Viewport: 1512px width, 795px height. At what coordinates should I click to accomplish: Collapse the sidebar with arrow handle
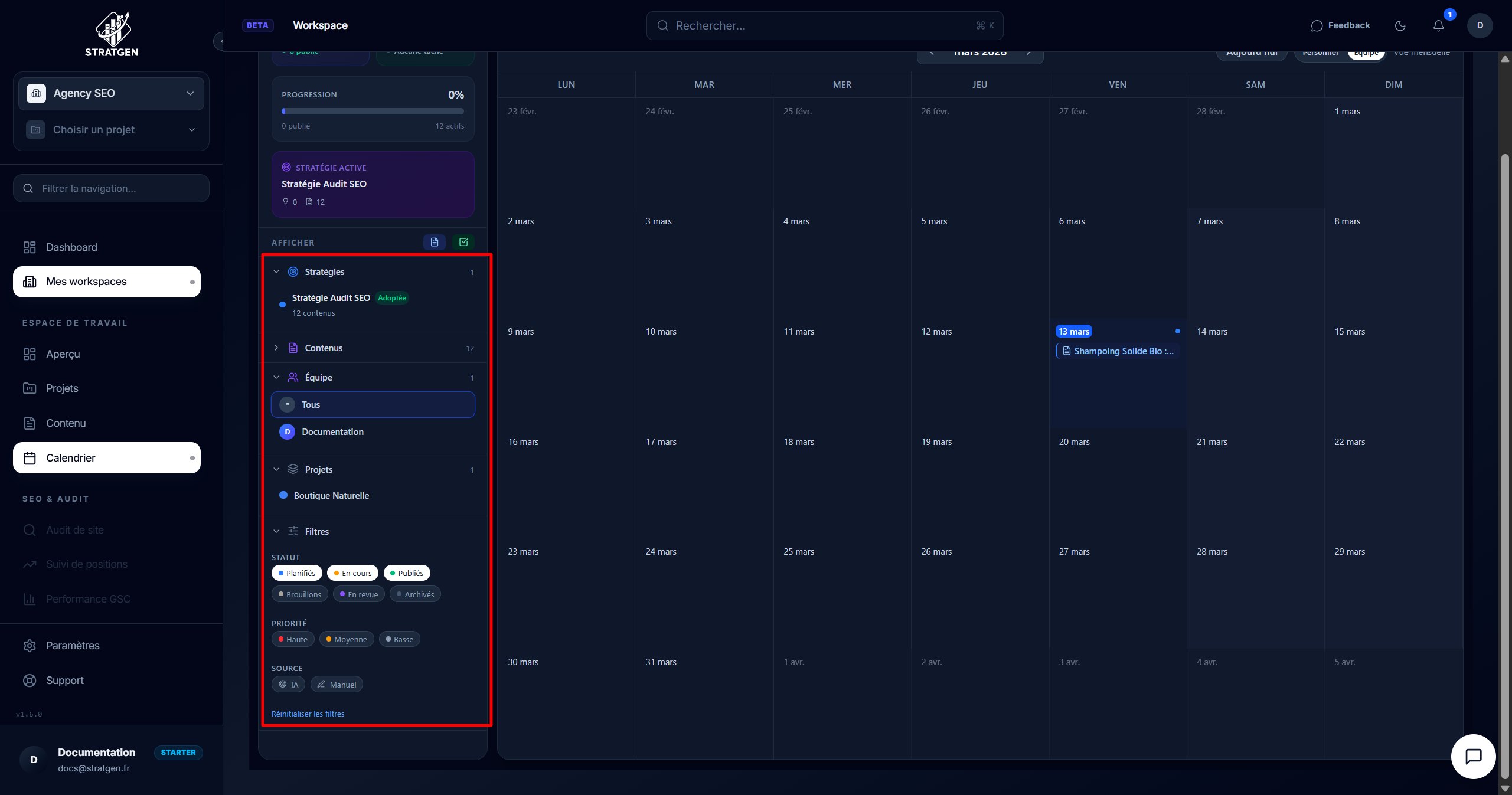click(x=220, y=41)
